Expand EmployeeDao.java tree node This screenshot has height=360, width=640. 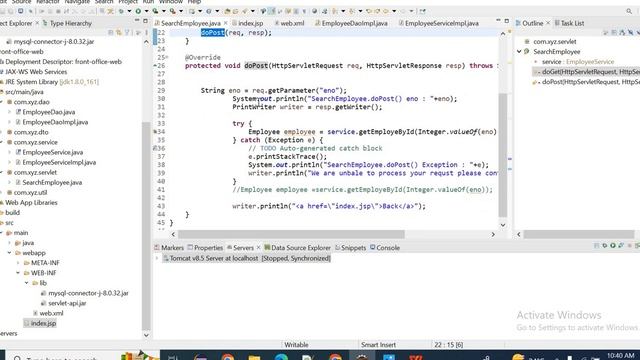point(9,112)
